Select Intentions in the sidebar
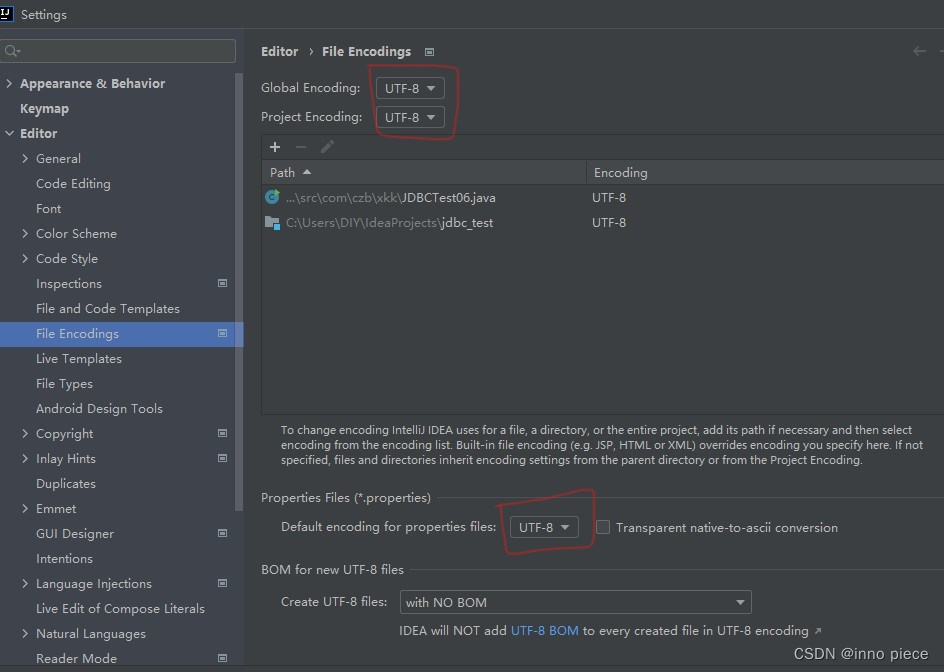 64,558
